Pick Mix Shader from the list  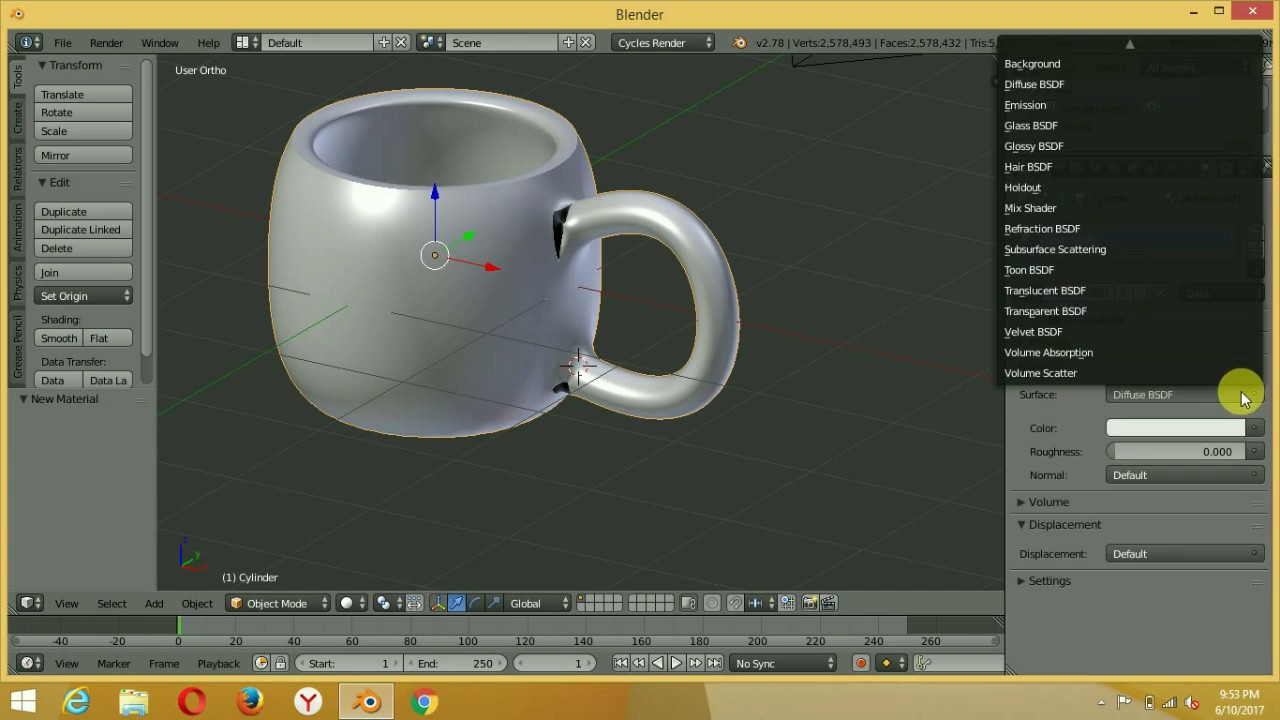[x=1030, y=208]
